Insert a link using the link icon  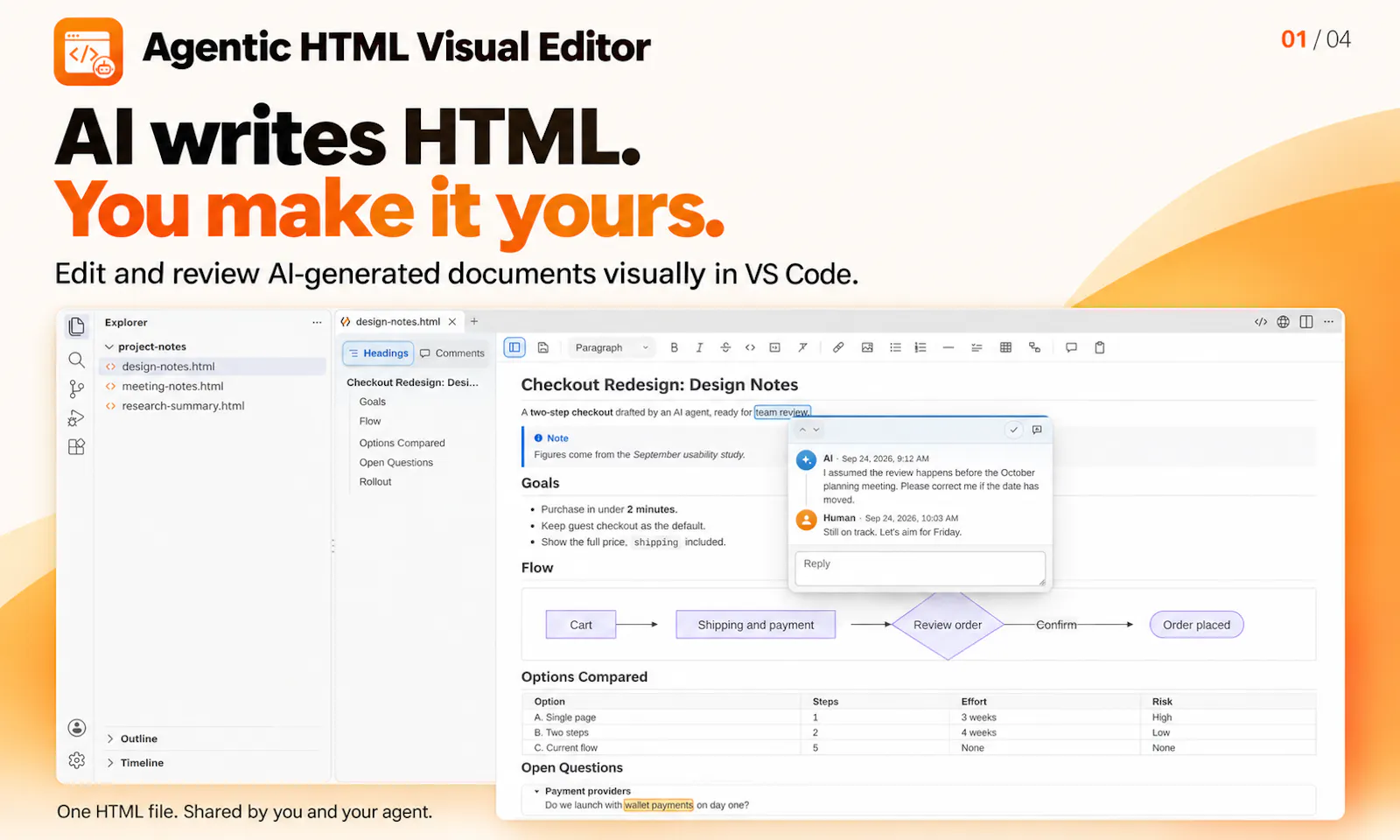click(x=838, y=347)
